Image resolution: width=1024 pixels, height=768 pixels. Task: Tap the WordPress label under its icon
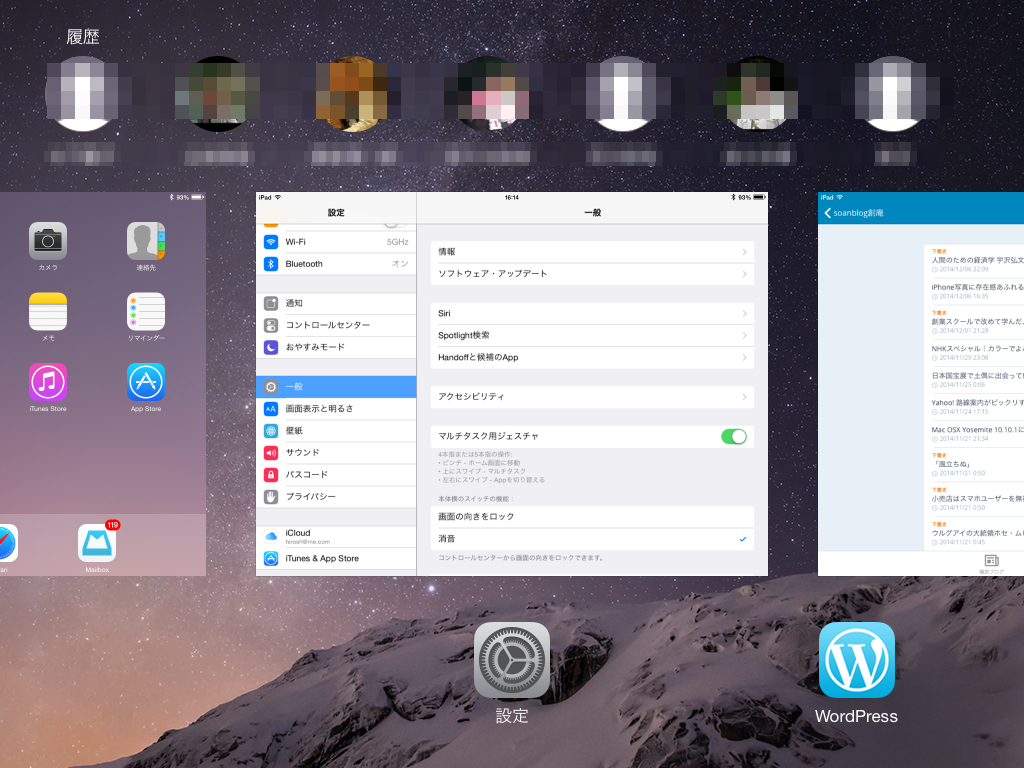pyautogui.click(x=856, y=716)
